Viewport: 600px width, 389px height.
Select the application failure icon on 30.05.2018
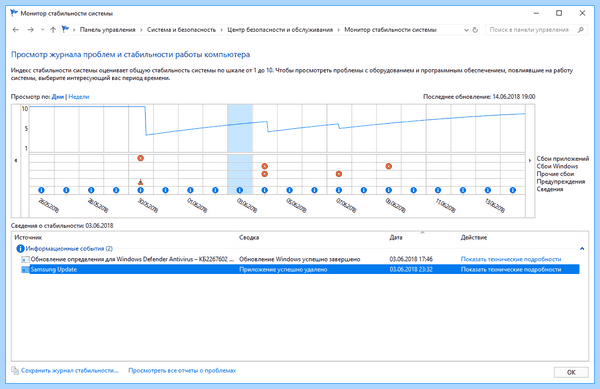coord(140,158)
